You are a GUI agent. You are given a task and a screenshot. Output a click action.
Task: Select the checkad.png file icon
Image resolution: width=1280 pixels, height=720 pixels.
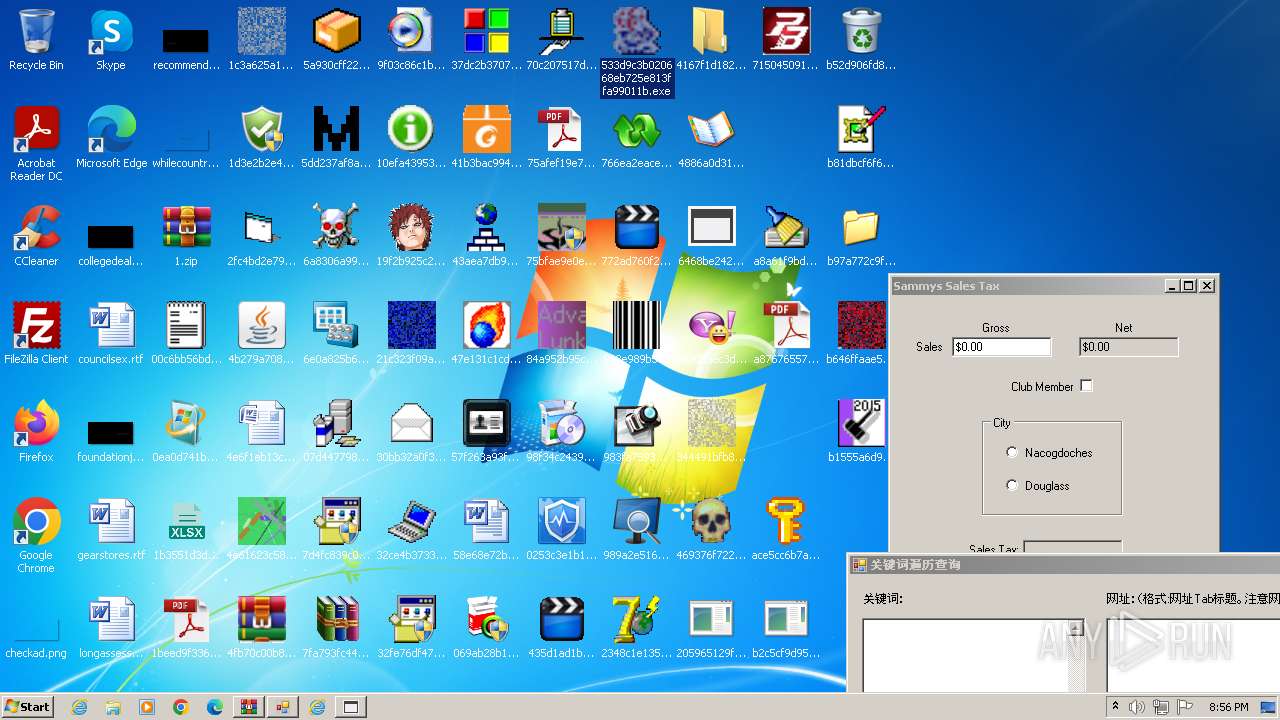(36, 628)
